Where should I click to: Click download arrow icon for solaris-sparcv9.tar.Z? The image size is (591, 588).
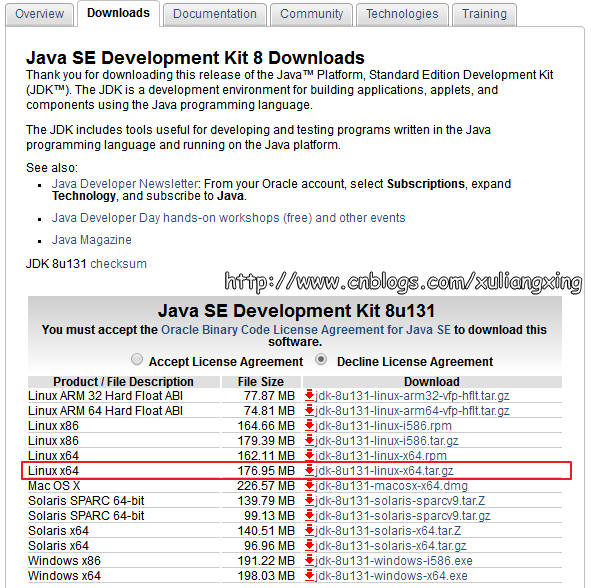click(309, 501)
